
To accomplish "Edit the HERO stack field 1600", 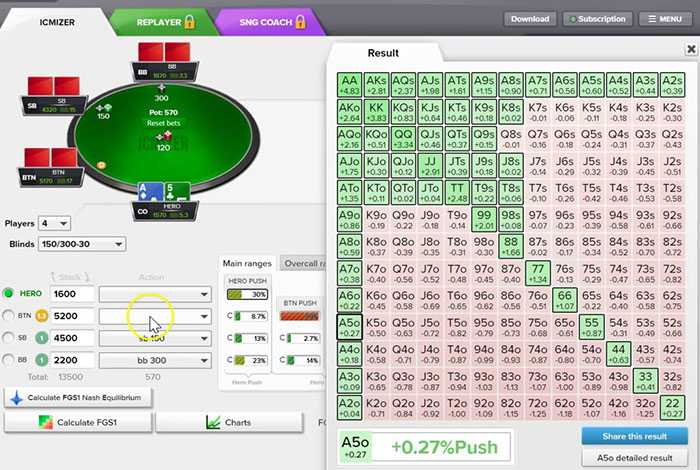I will [x=72, y=294].
